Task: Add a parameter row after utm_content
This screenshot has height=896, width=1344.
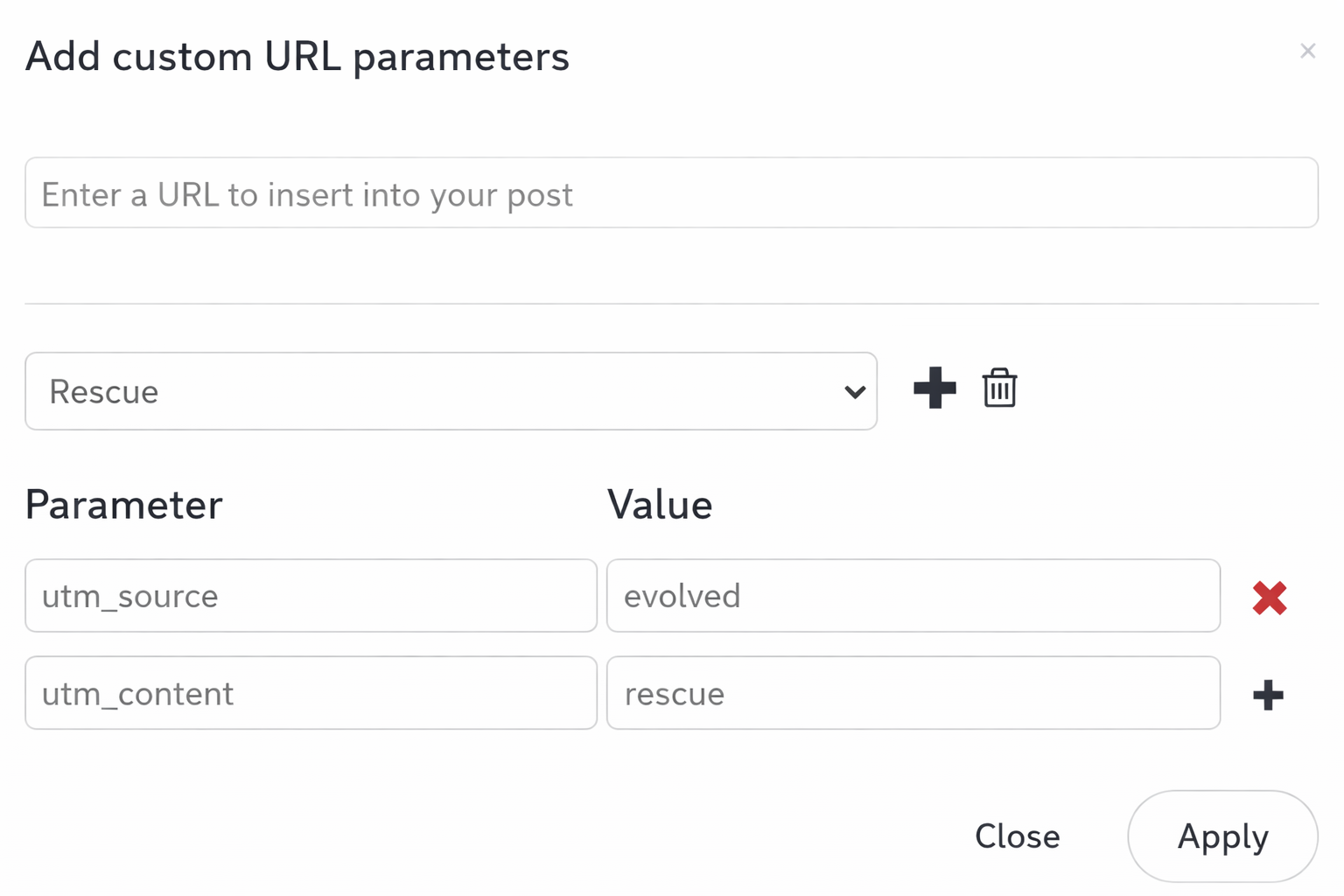Action: 1268,696
